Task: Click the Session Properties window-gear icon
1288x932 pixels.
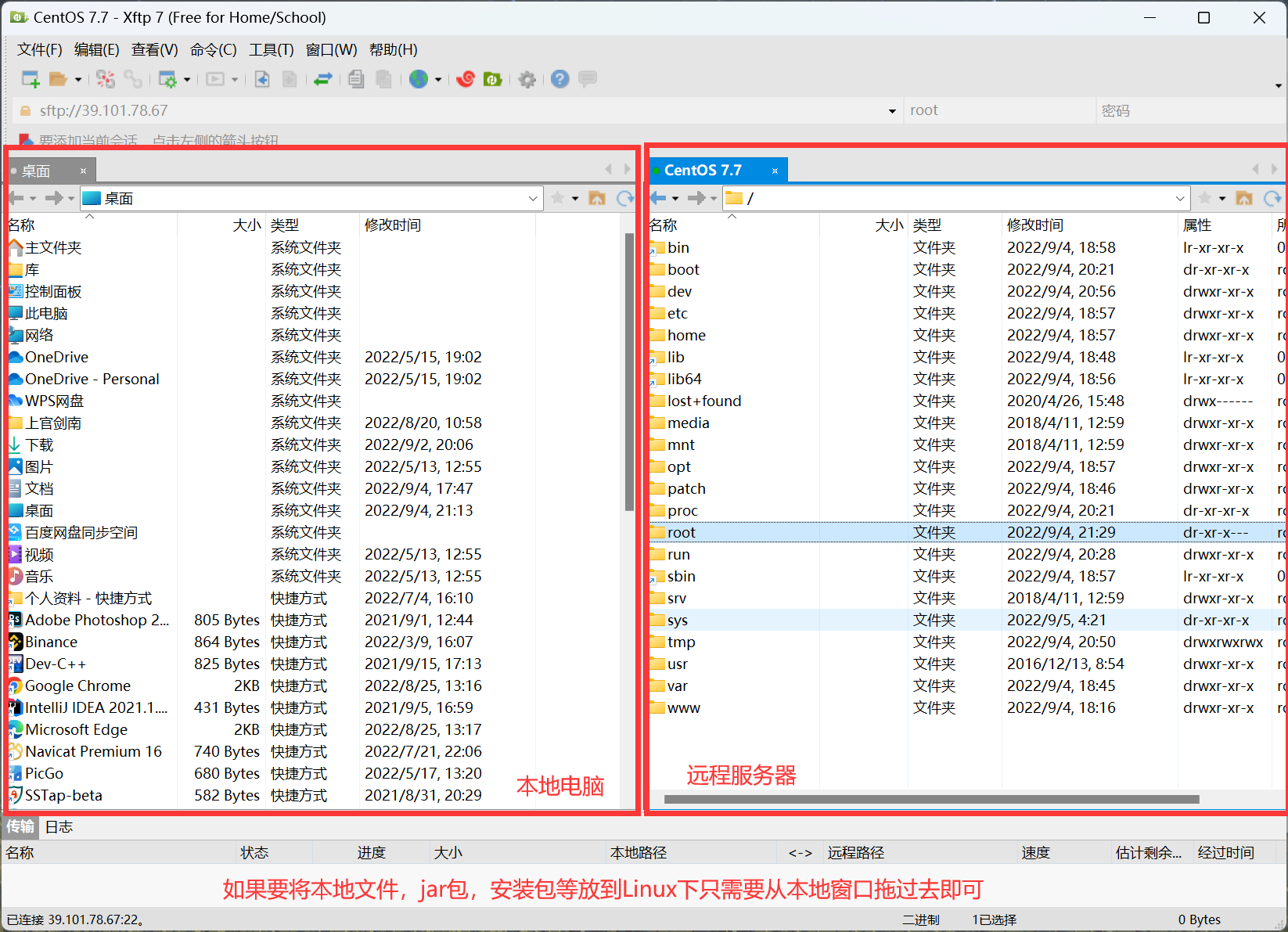Action: (x=167, y=79)
